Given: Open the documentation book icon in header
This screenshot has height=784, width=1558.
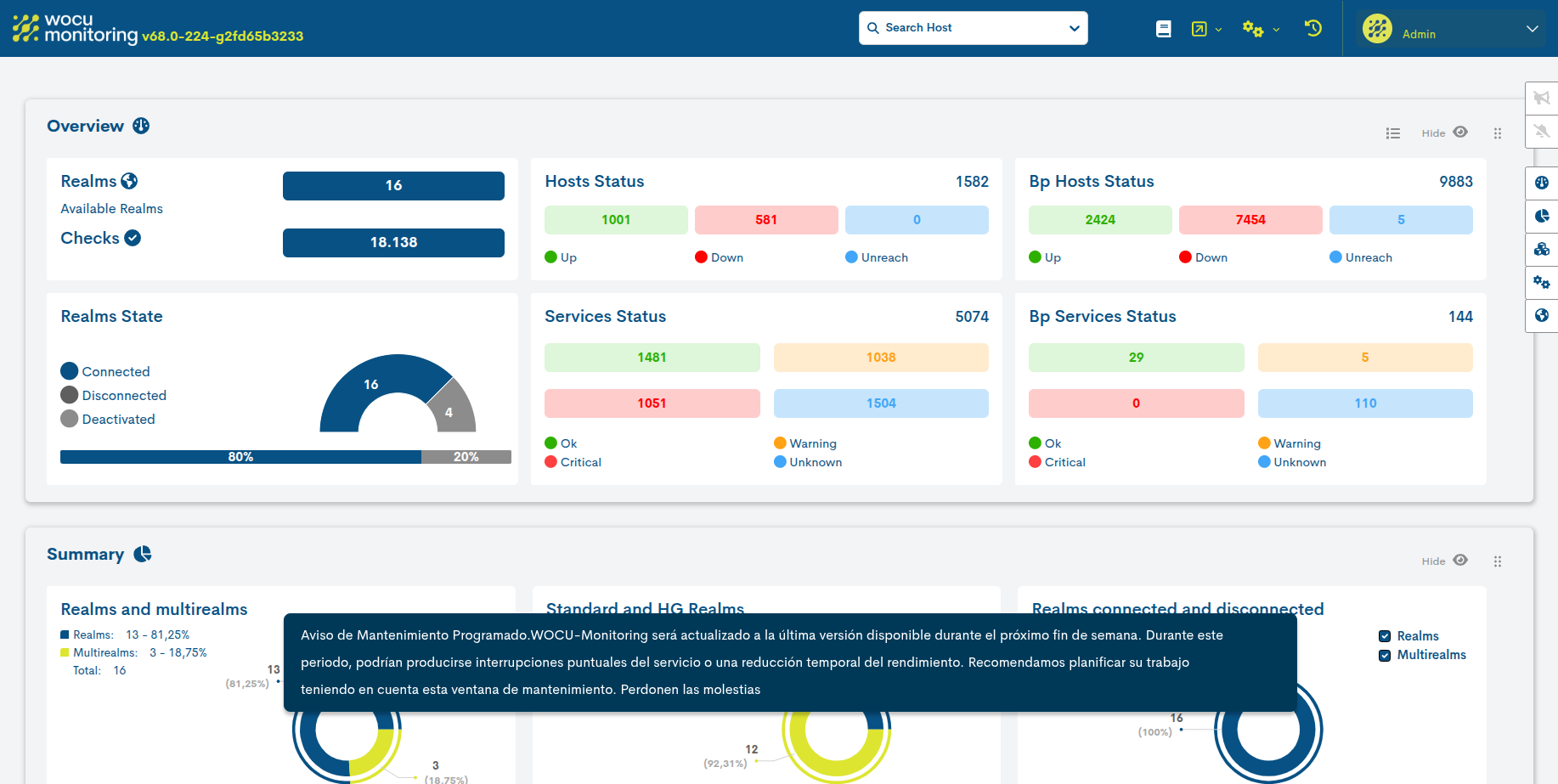Looking at the screenshot, I should [x=1164, y=29].
